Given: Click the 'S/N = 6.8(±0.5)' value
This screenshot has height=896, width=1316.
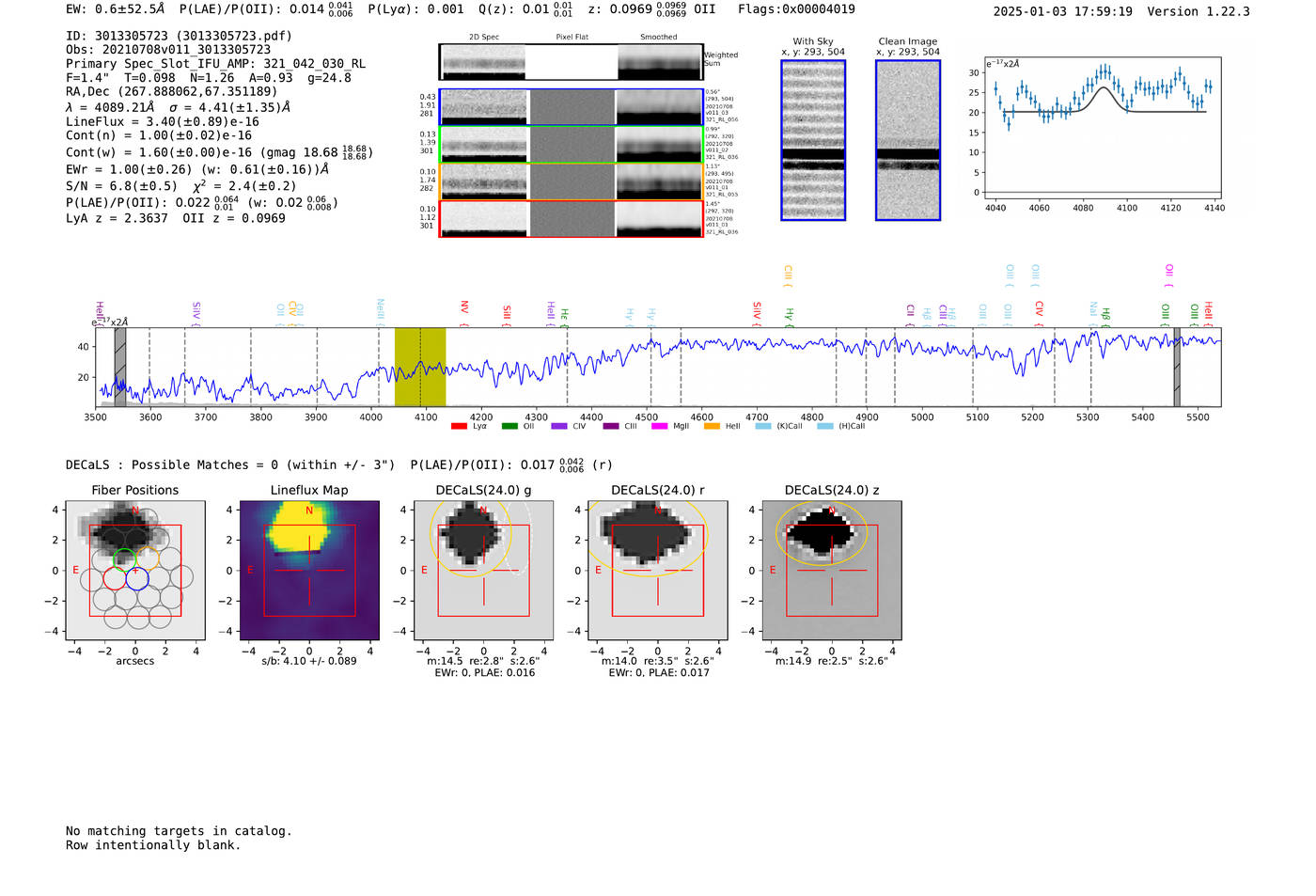Looking at the screenshot, I should 121,186.
